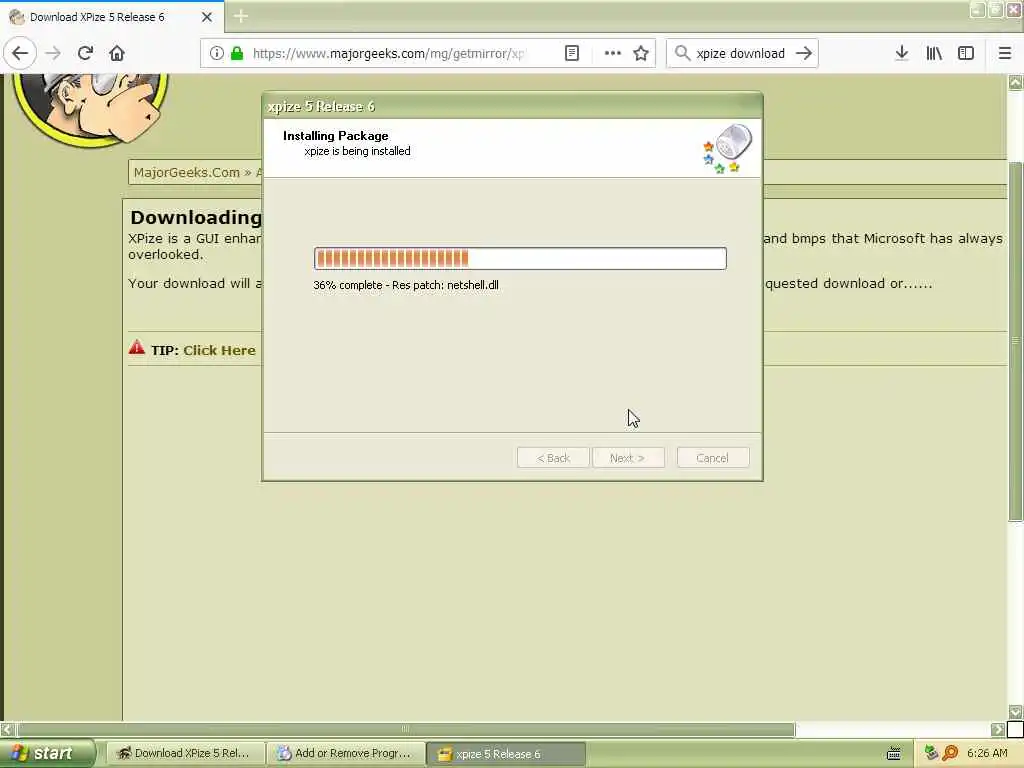The image size is (1024, 768).
Task: Click the page scroll down arrow
Action: tap(1015, 711)
